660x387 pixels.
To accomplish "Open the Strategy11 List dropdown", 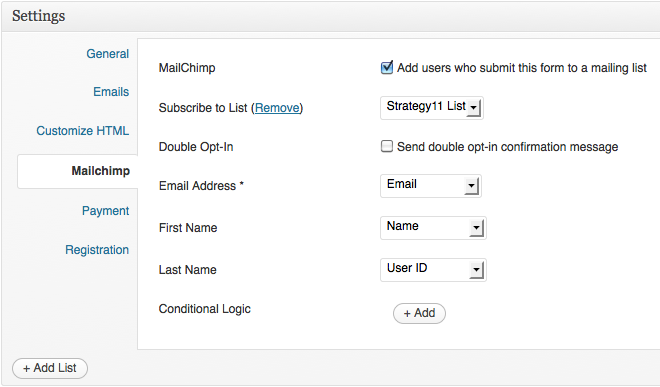I will point(431,108).
